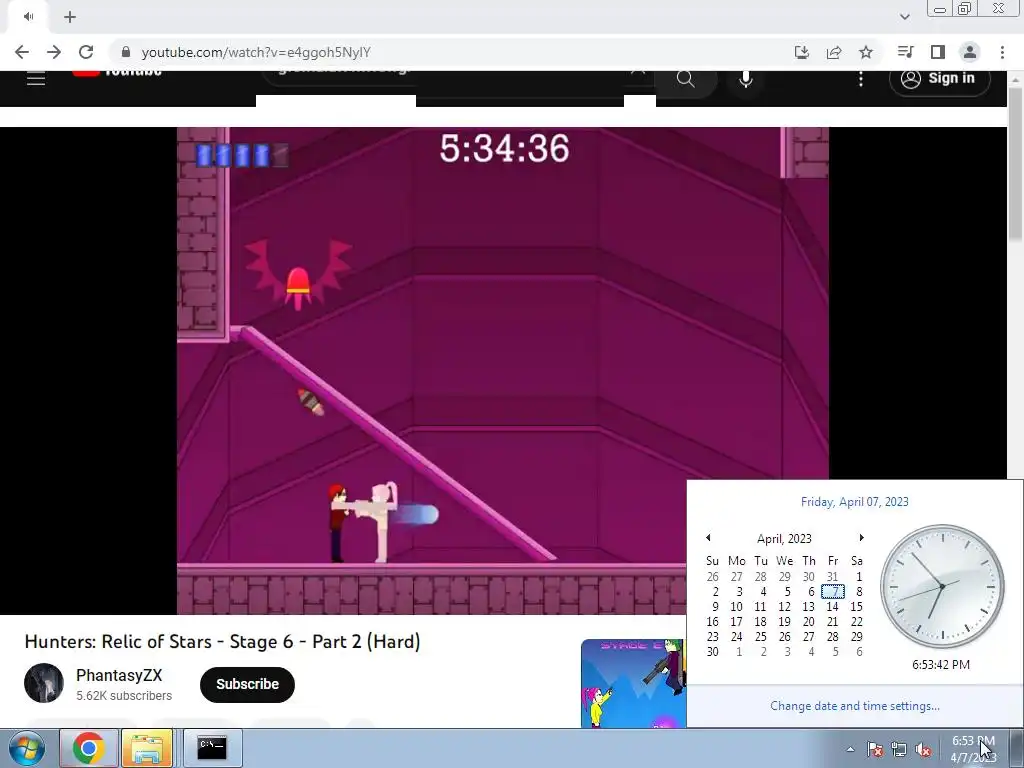Open Change date and time settings
The image size is (1024, 768).
pos(855,706)
